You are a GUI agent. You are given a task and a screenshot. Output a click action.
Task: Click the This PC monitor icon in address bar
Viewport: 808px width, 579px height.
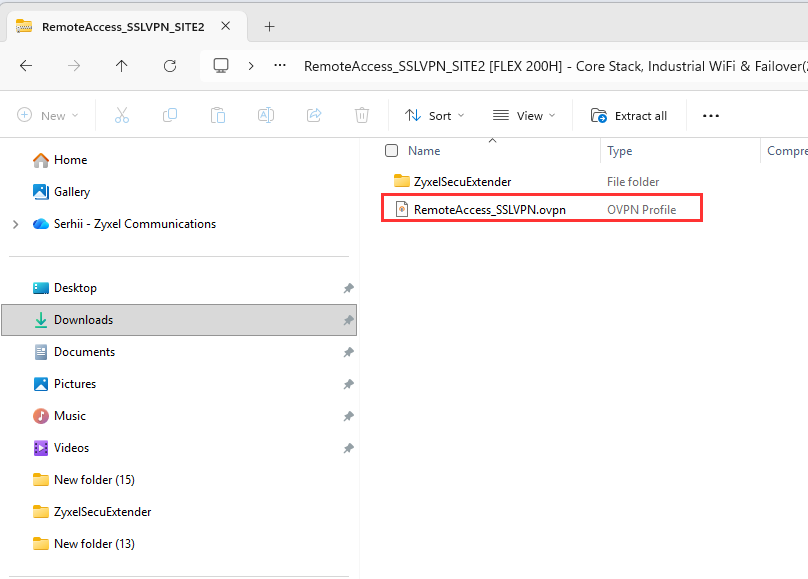pyautogui.click(x=221, y=66)
